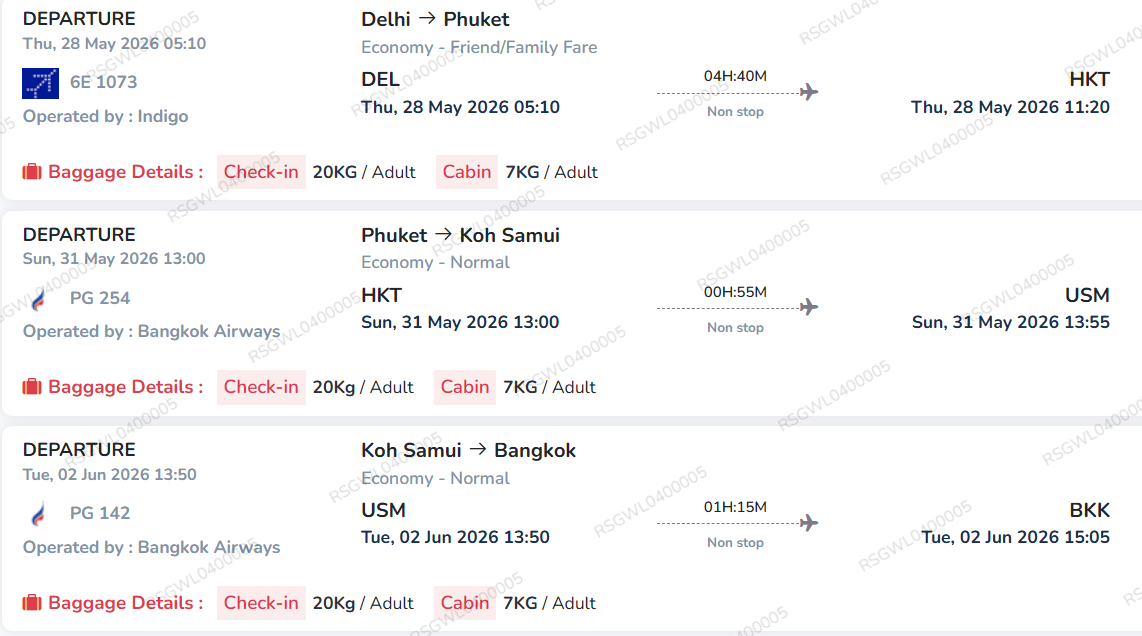This screenshot has width=1142, height=636.
Task: Click the suitcase icon for Koh Samui–Bangkok baggage
Action: coord(32,603)
